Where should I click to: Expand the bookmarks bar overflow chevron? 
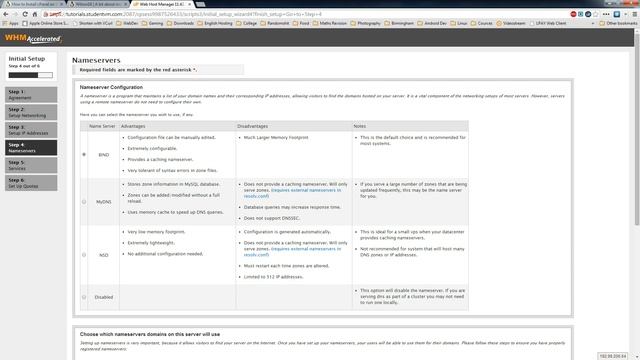coord(593,24)
